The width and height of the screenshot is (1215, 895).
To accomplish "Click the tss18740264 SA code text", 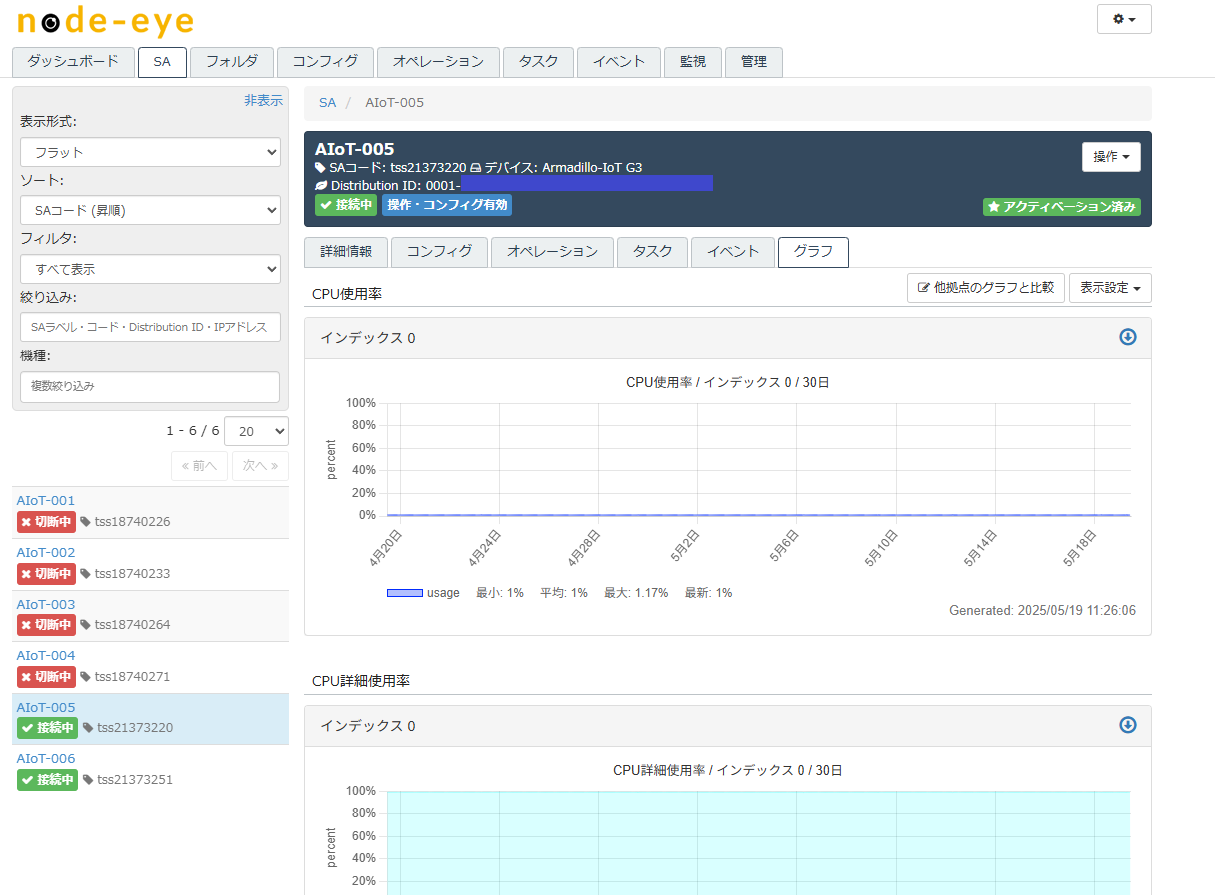I will (x=133, y=625).
